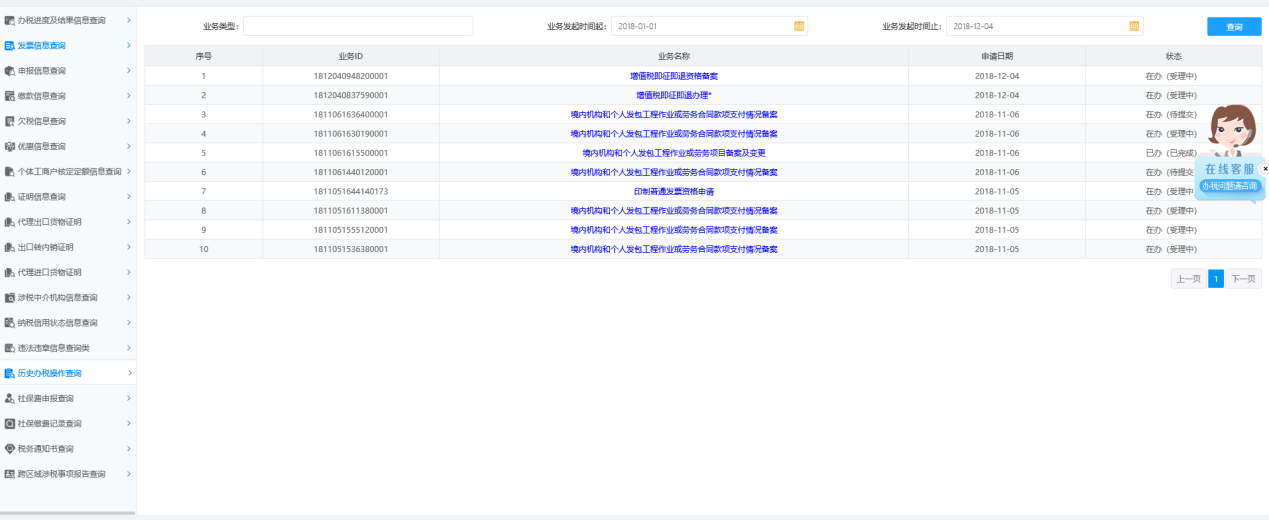Open the 增值税即征即退资格备案 link
1269x520 pixels.
tap(673, 76)
